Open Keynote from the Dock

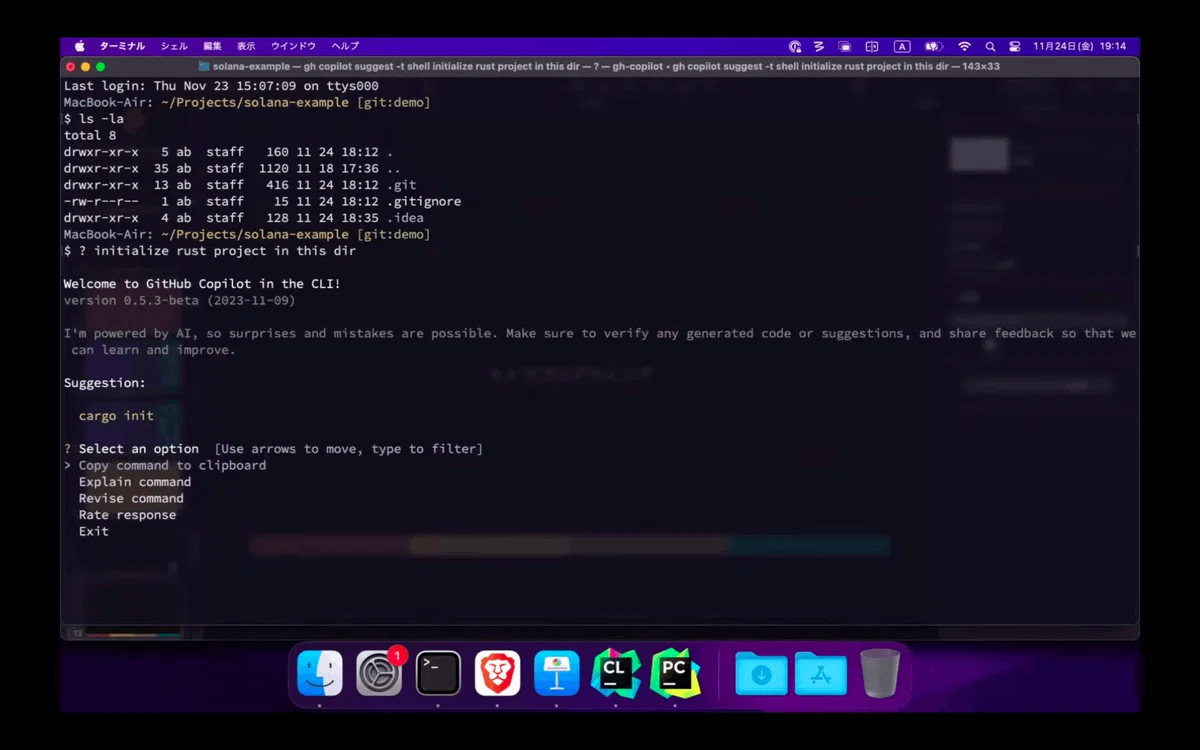[556, 673]
